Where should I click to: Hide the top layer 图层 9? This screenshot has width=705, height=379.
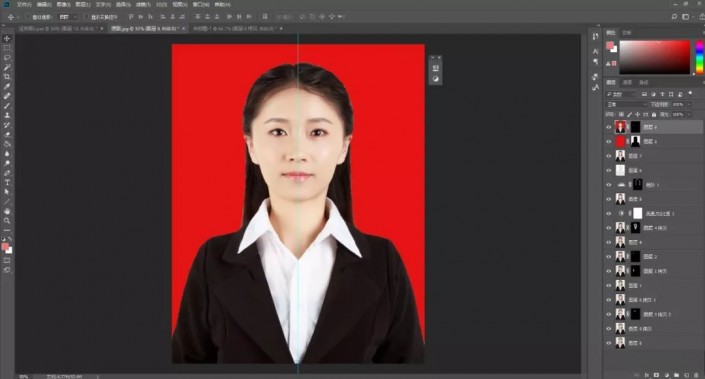(609, 127)
